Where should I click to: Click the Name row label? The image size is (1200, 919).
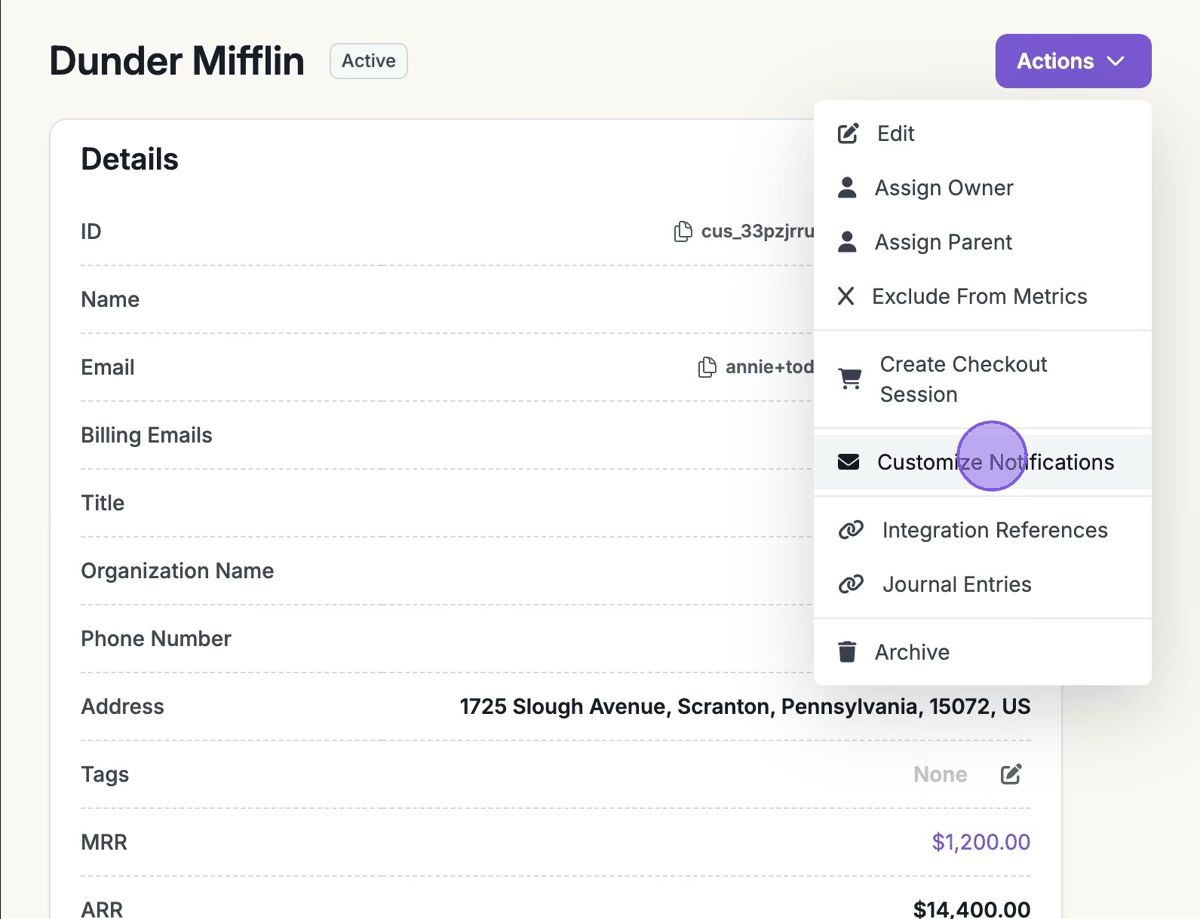pos(110,299)
